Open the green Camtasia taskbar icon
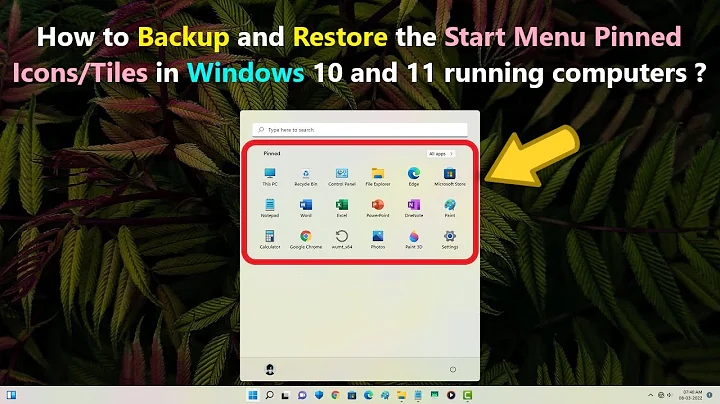The image size is (720, 404). [467, 395]
